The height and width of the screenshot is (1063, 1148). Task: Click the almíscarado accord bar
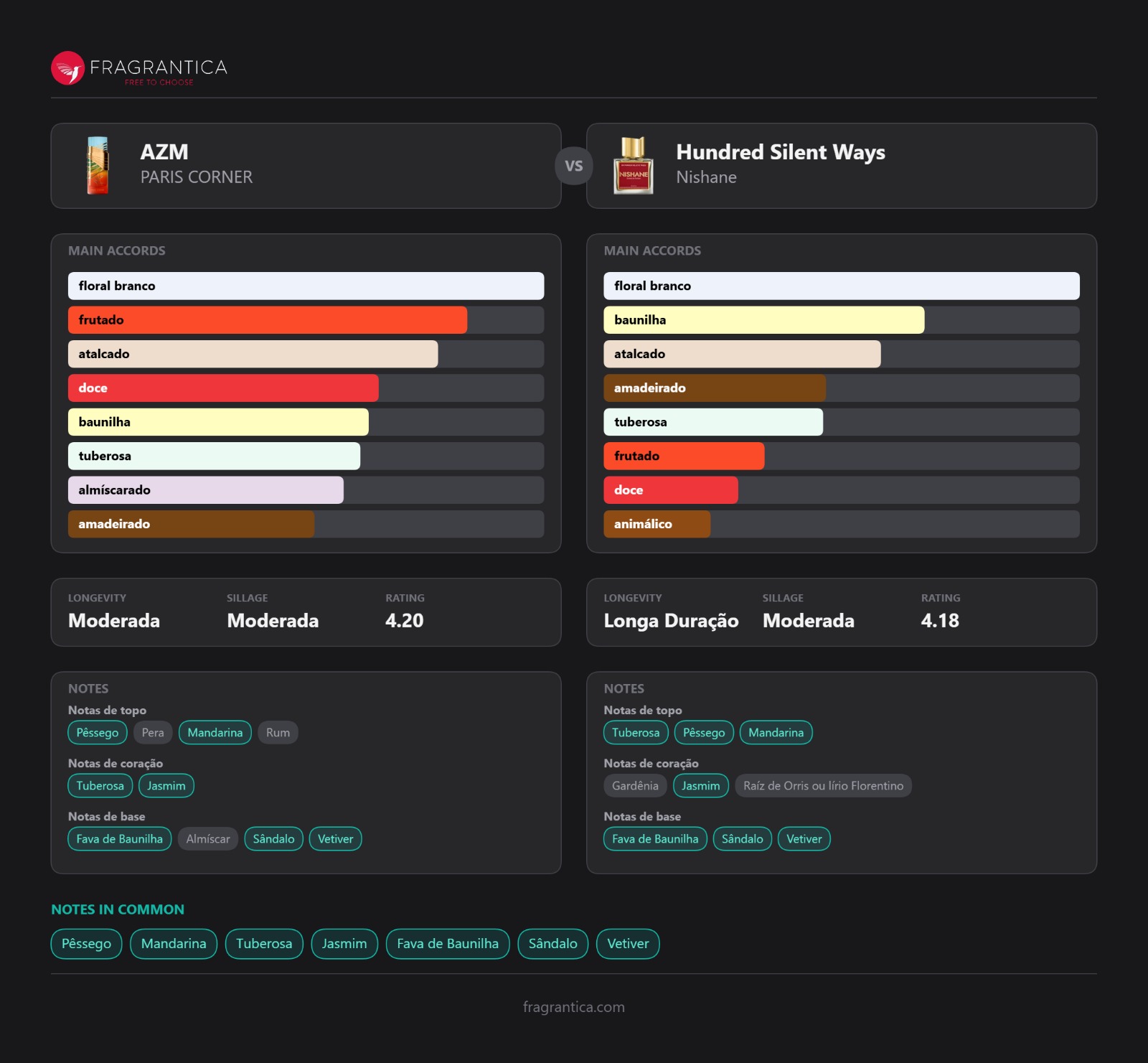(x=205, y=490)
